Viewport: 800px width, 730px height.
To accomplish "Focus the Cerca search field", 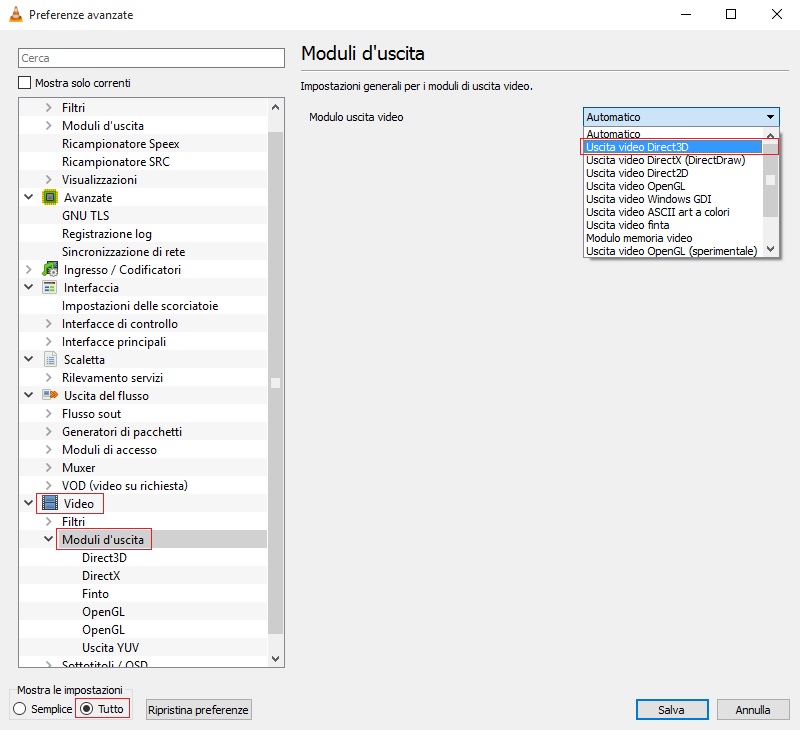I will [x=151, y=59].
